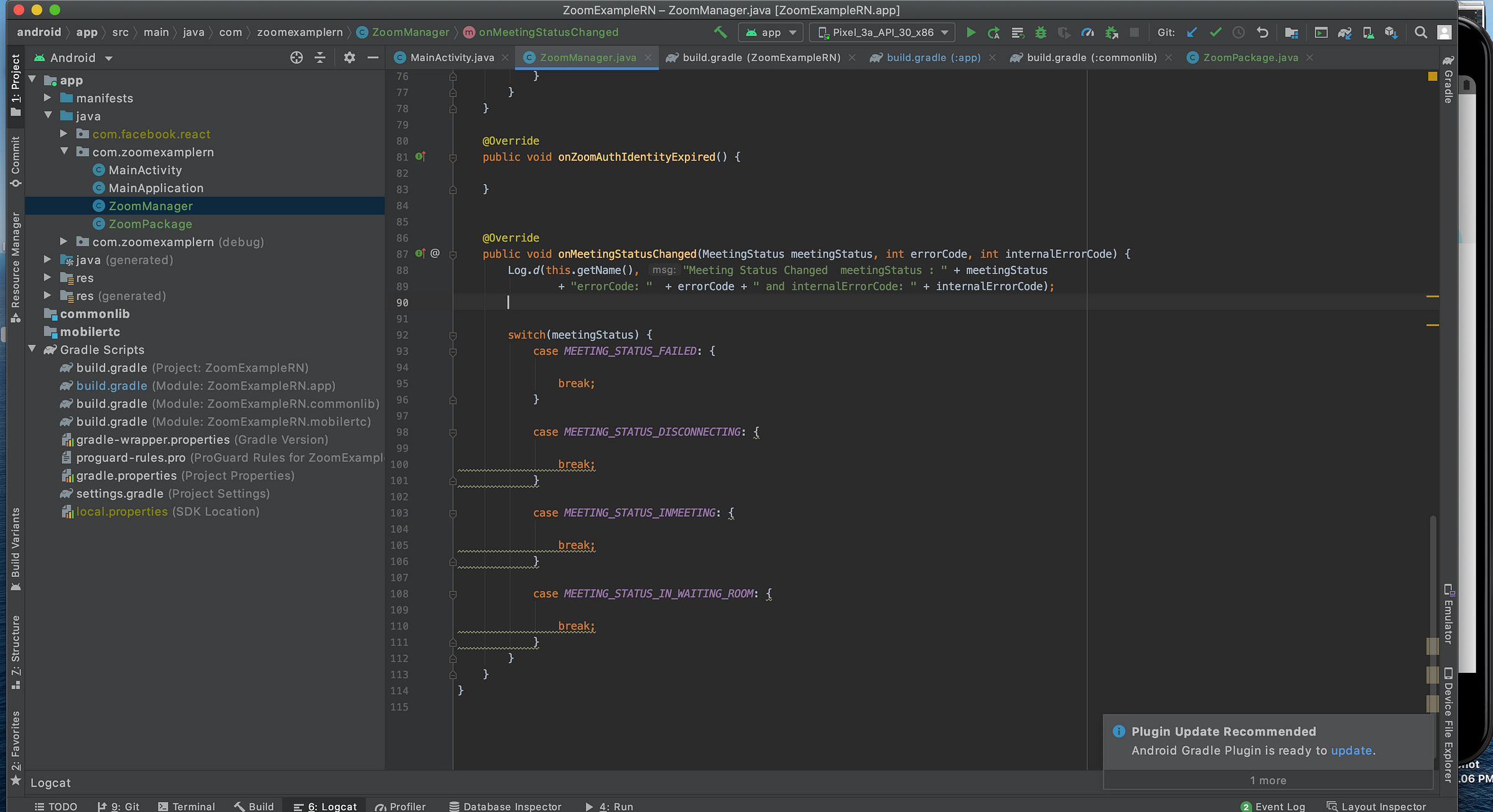Screen dimensions: 1493x812
Task: Switch to the MainActivity.java tab
Action: pos(452,58)
